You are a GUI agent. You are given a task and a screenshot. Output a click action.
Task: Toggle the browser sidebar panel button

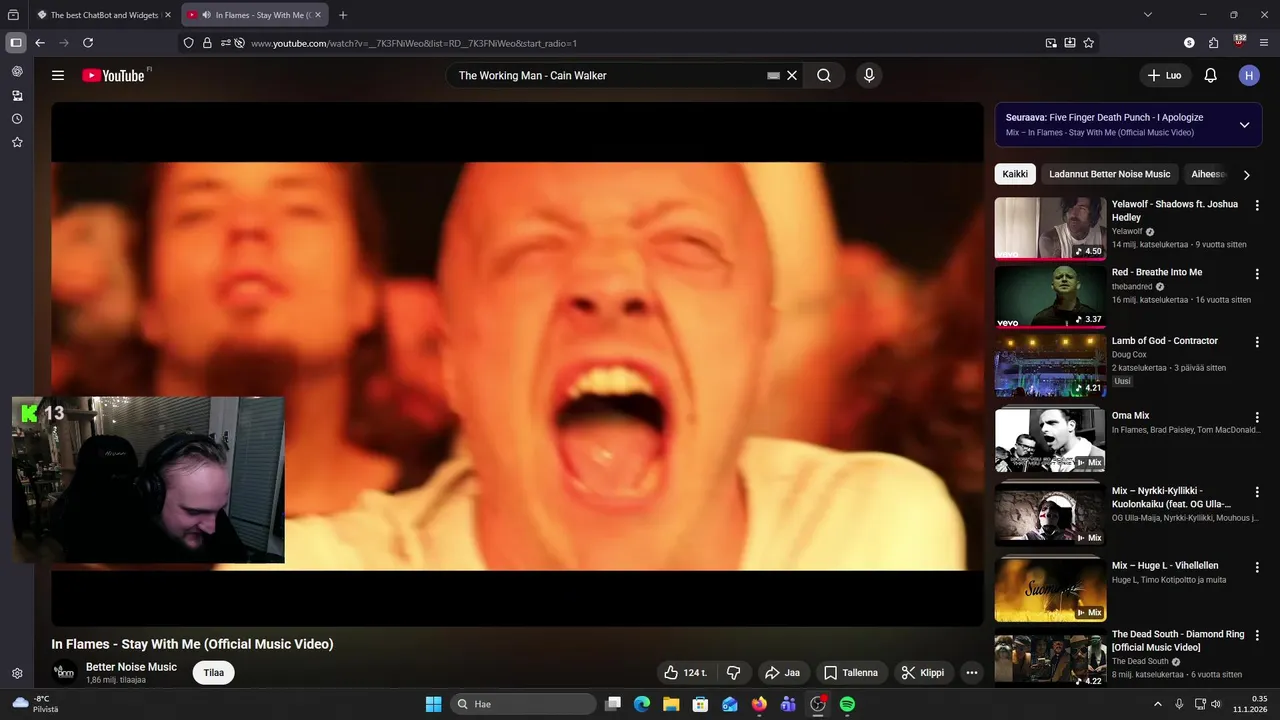coord(15,43)
